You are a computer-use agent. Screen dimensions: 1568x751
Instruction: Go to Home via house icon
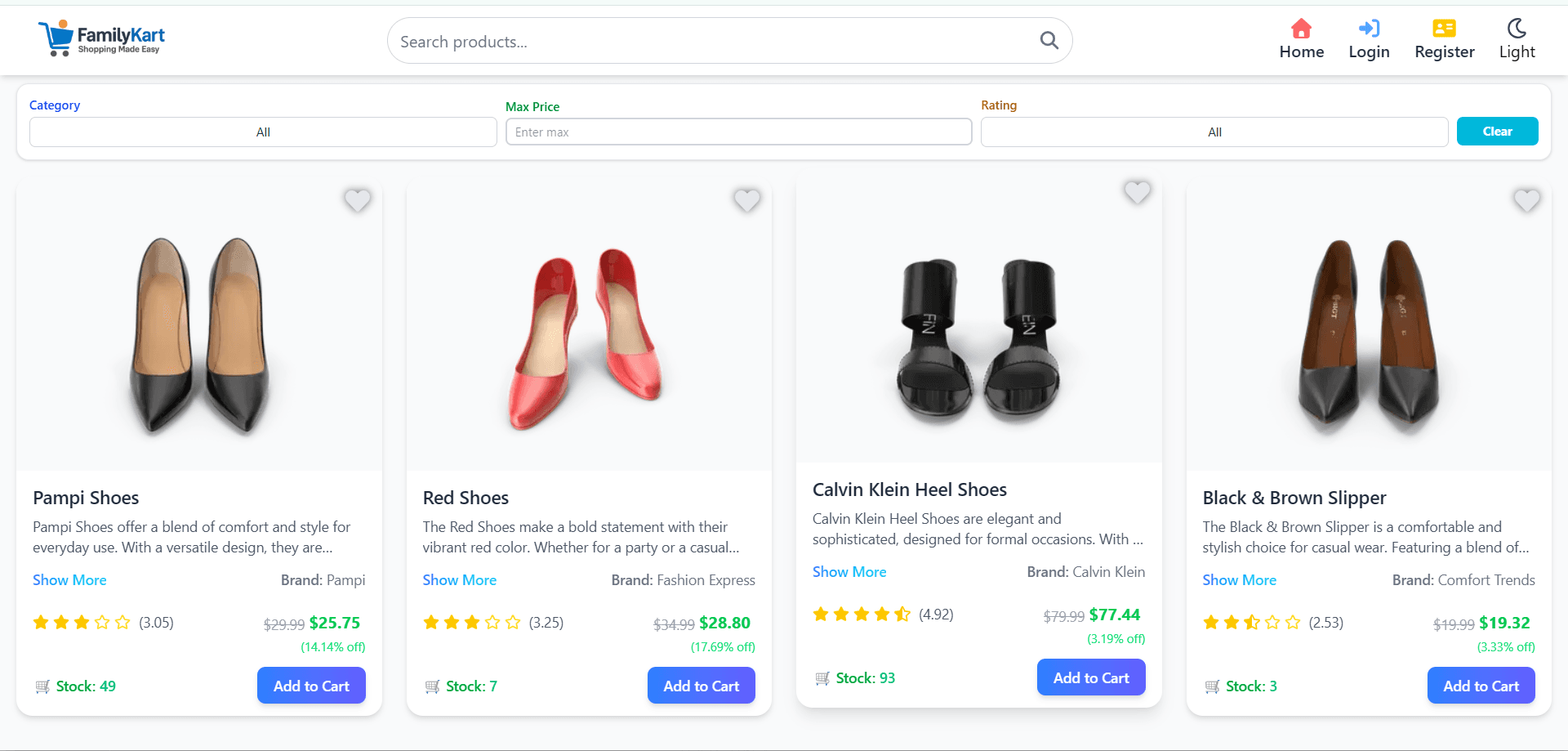[x=1301, y=40]
